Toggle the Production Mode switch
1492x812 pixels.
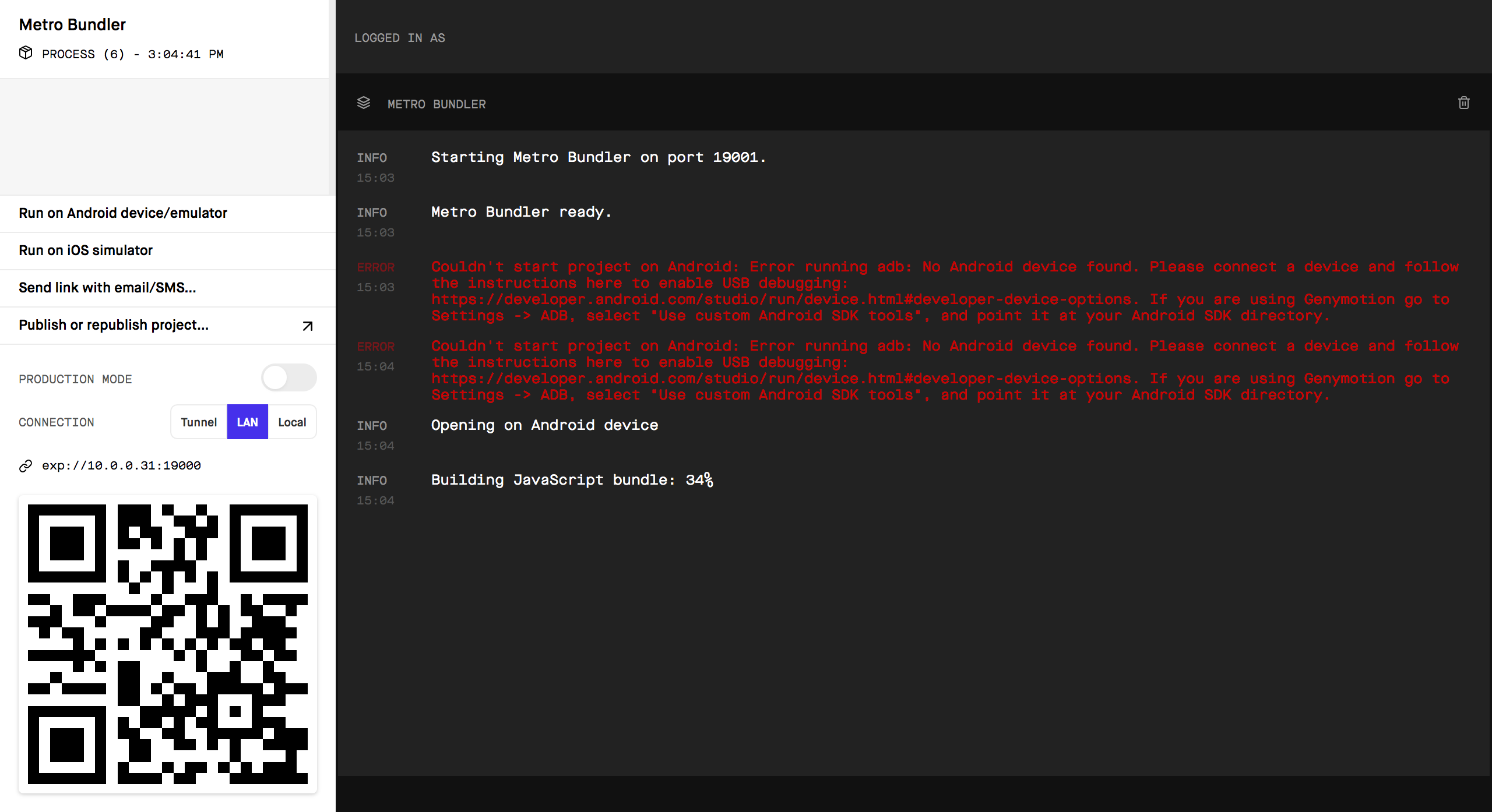tap(288, 378)
